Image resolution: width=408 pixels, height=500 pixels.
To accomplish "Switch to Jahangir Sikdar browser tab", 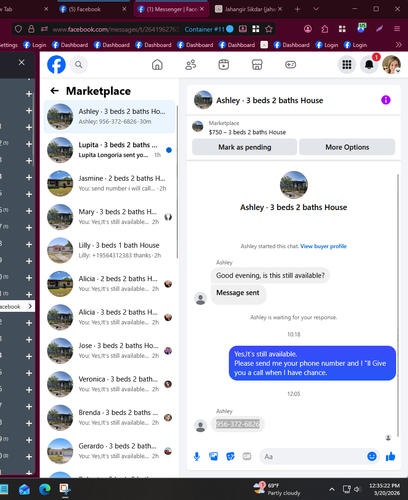I will click(x=248, y=9).
